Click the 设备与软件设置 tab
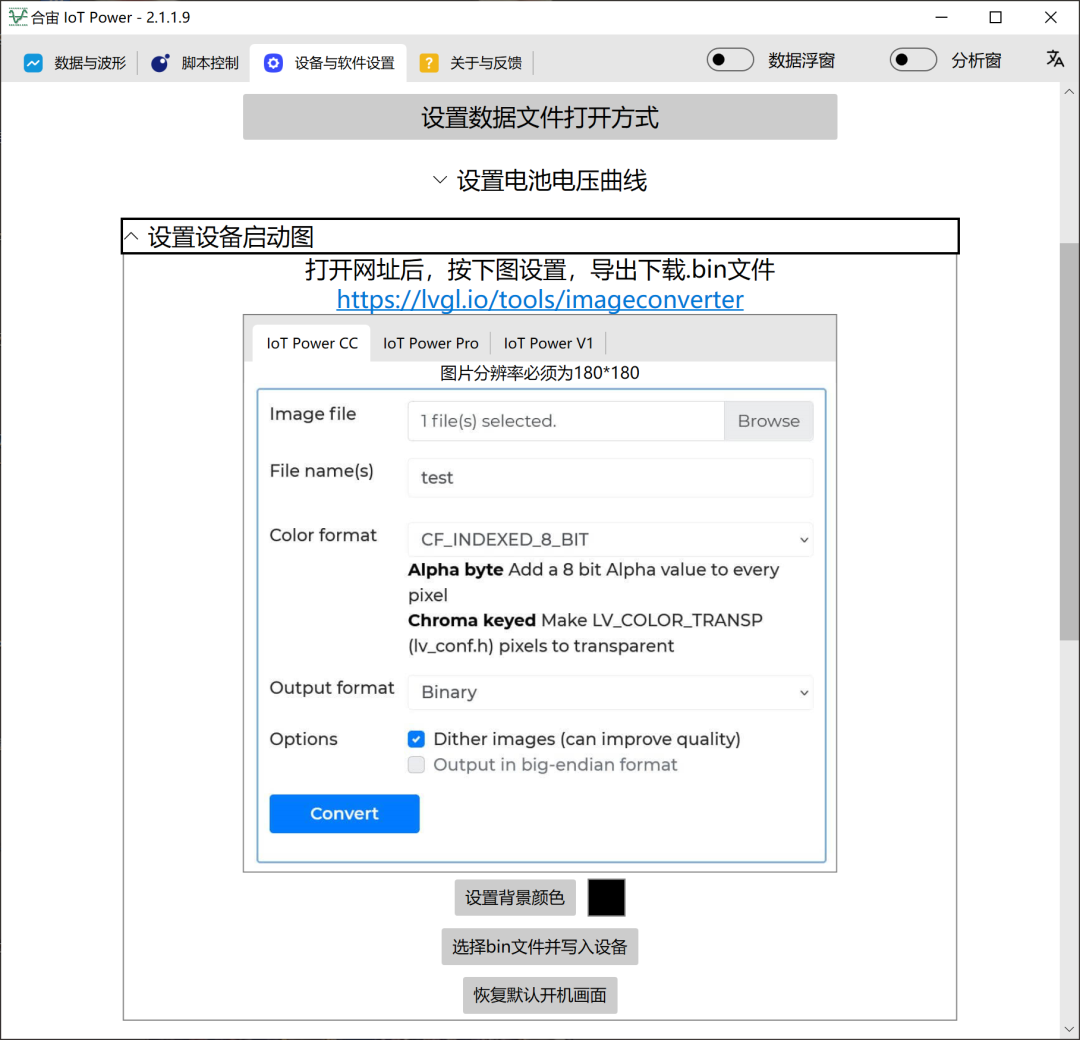Viewport: 1080px width, 1040px height. point(329,63)
